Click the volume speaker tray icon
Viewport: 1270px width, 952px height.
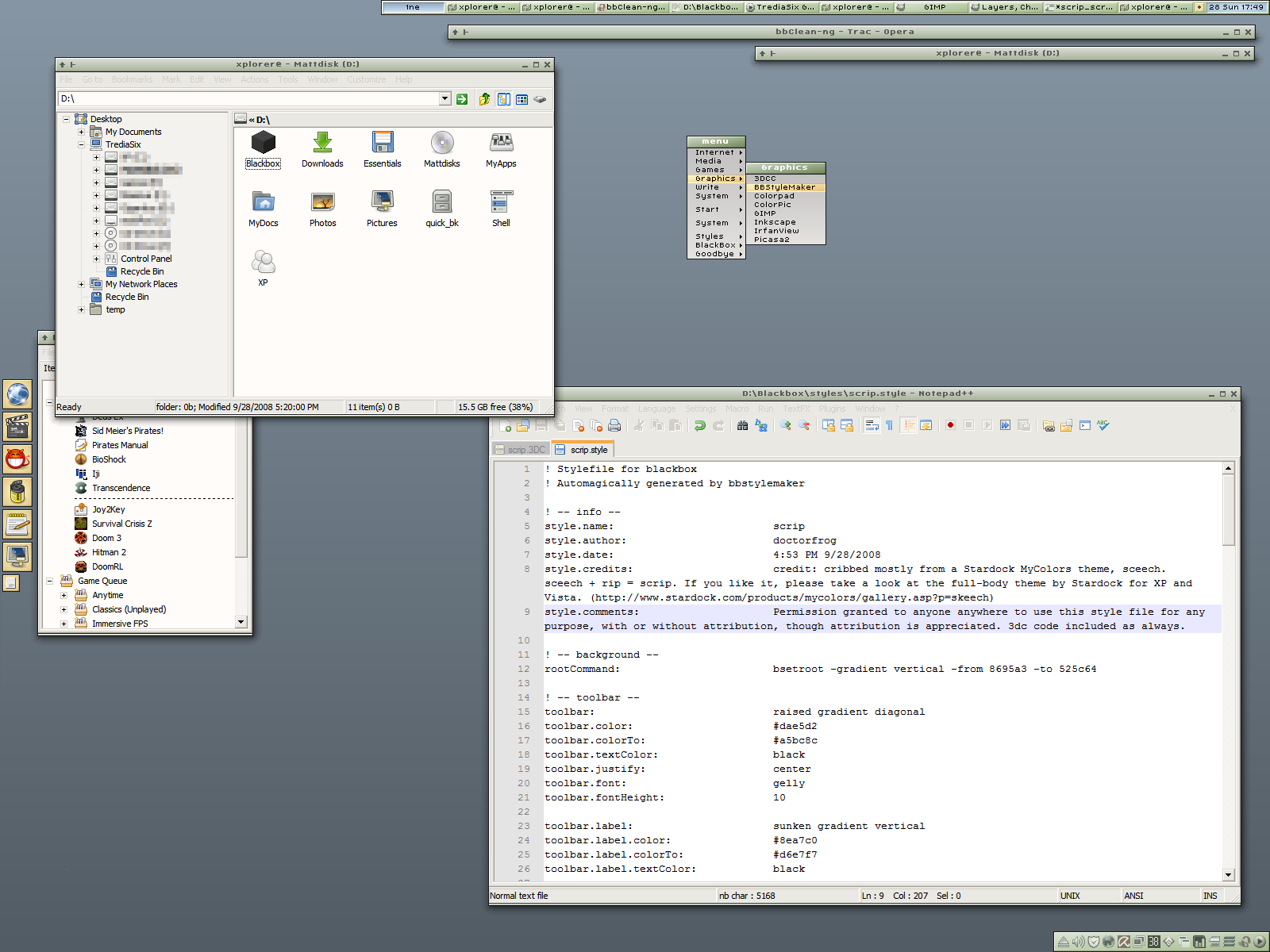tap(1078, 942)
